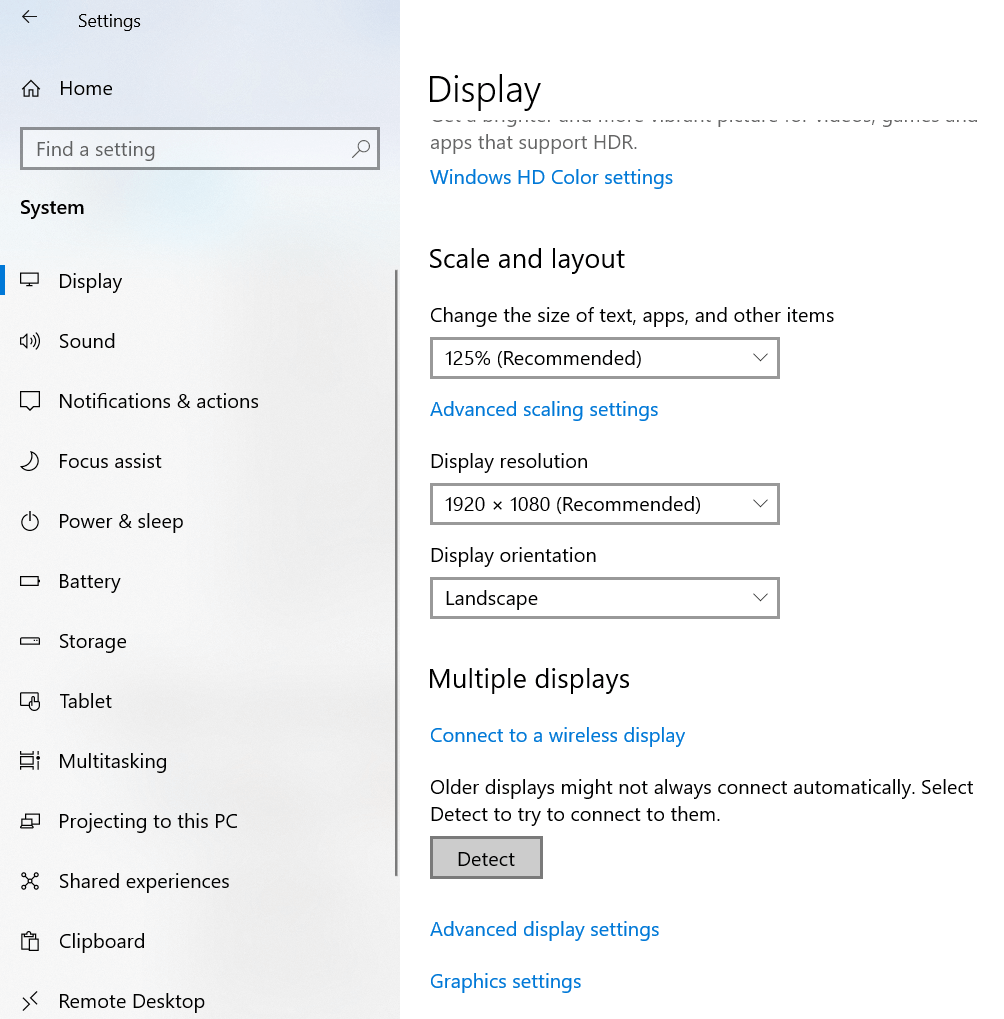Open Graphics settings link
Image resolution: width=1004 pixels, height=1019 pixels.
coord(505,981)
